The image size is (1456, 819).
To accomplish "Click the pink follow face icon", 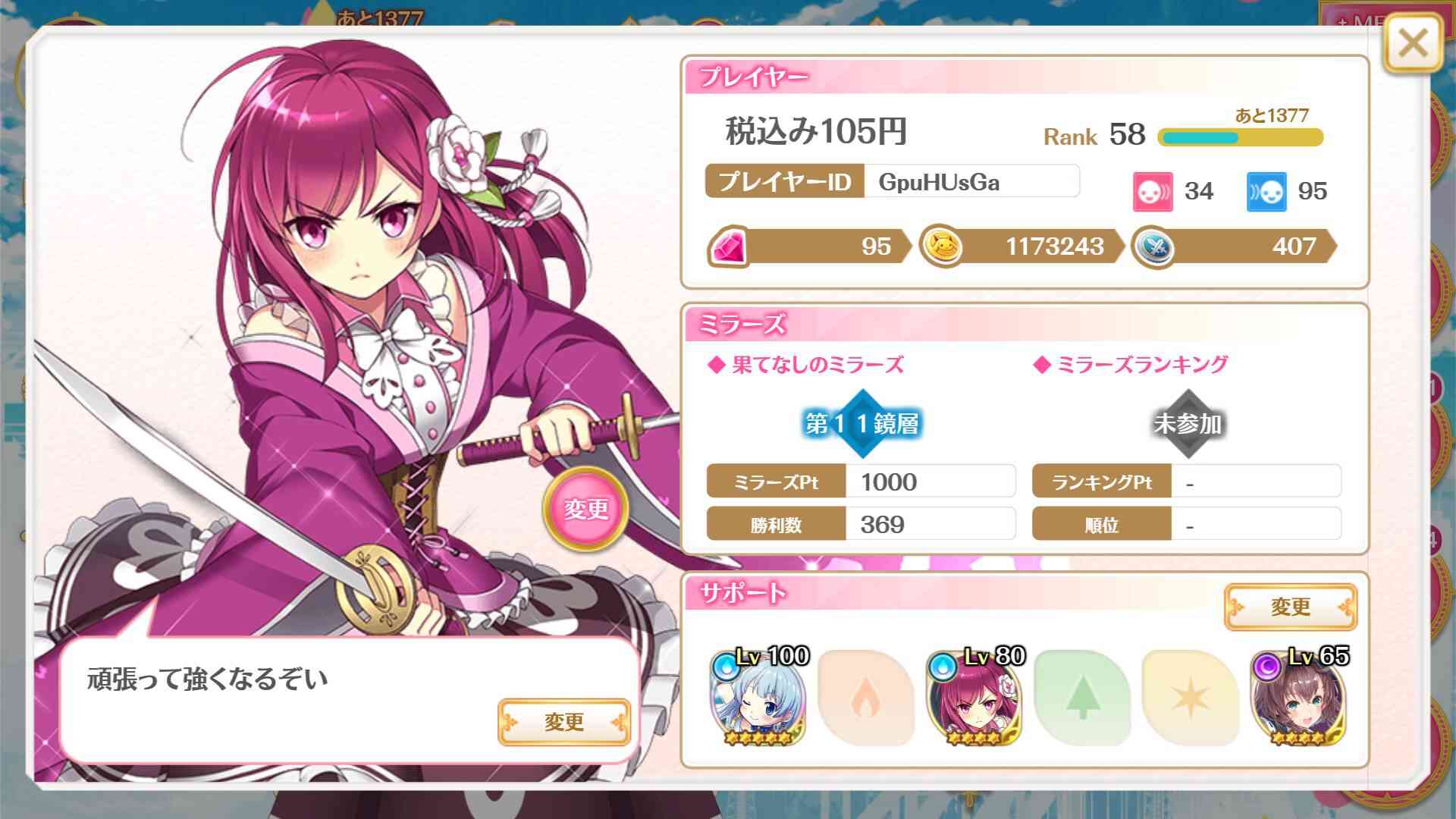I will (1153, 191).
